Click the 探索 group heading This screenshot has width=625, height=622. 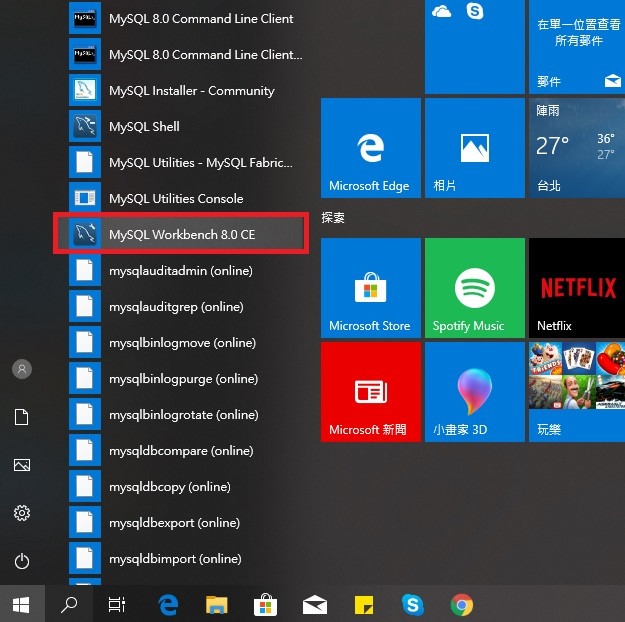pyautogui.click(x=333, y=218)
